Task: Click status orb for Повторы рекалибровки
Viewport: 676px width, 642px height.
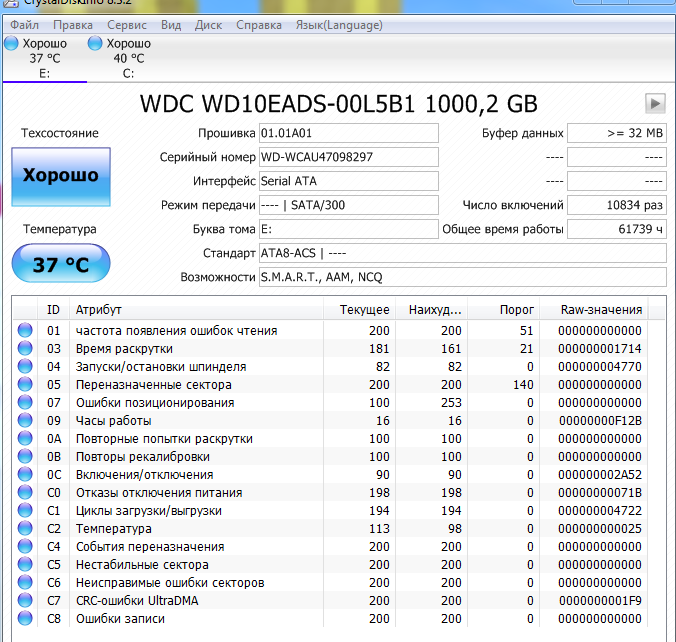Action: click(25, 456)
